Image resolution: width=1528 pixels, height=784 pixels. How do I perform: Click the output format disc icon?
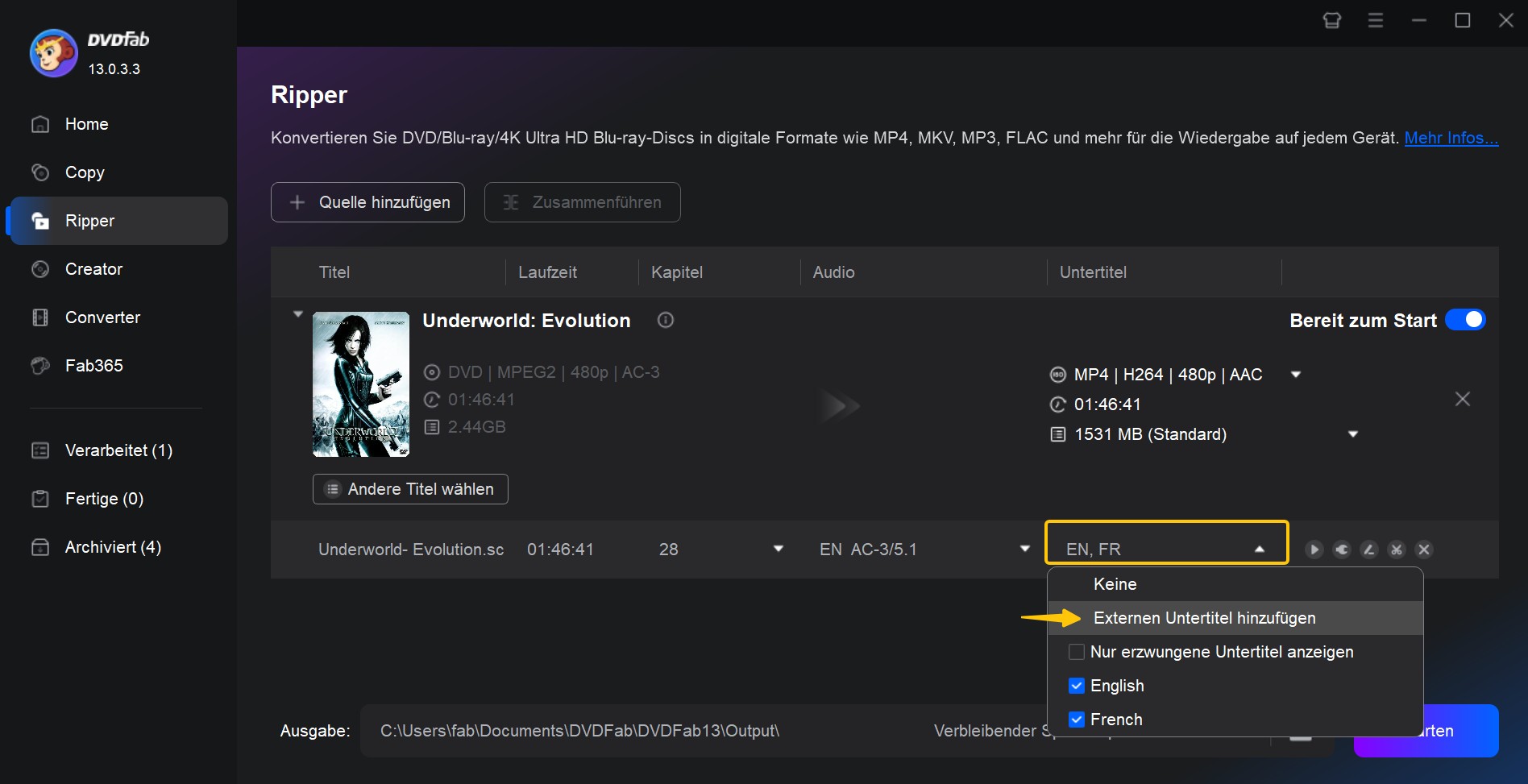pyautogui.click(x=1058, y=375)
